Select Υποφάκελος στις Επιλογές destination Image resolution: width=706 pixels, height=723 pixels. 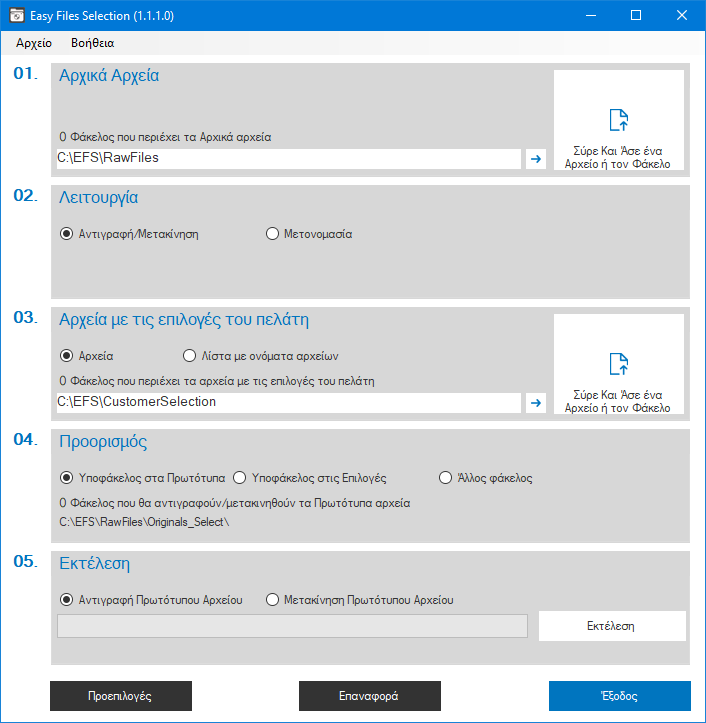(240, 478)
